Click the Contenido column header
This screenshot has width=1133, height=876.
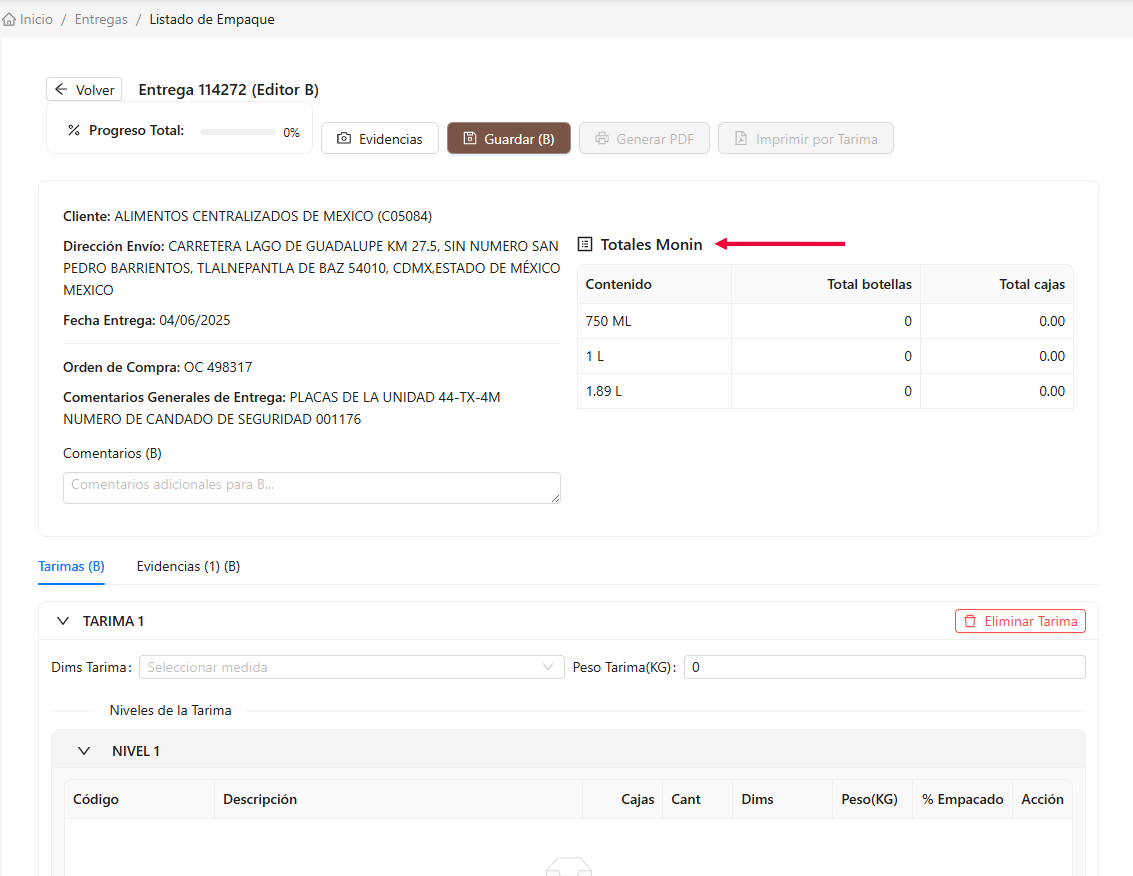click(655, 284)
